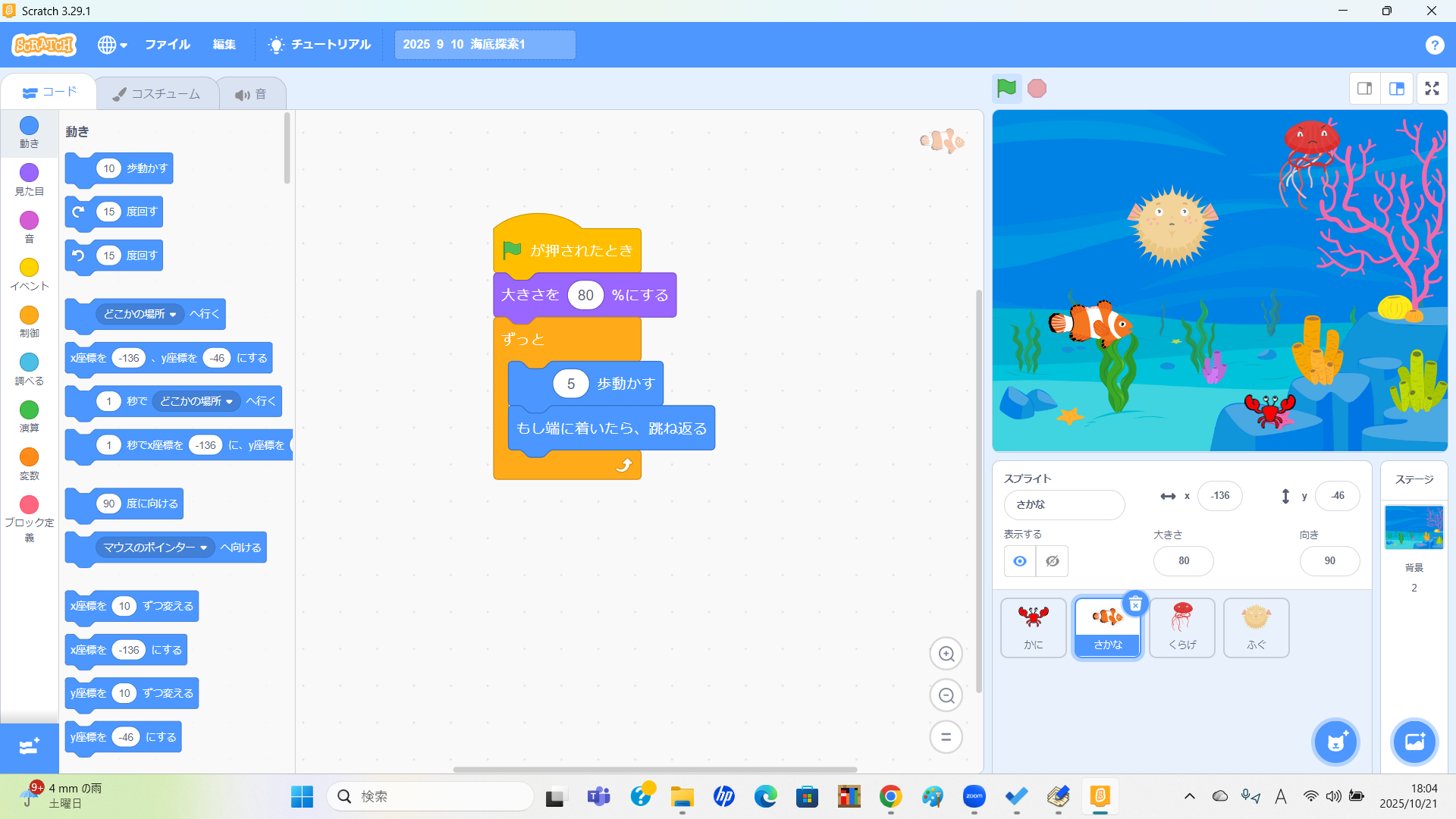Hide sprite using crossed-eye toggle
The image size is (1456, 819).
(1053, 561)
